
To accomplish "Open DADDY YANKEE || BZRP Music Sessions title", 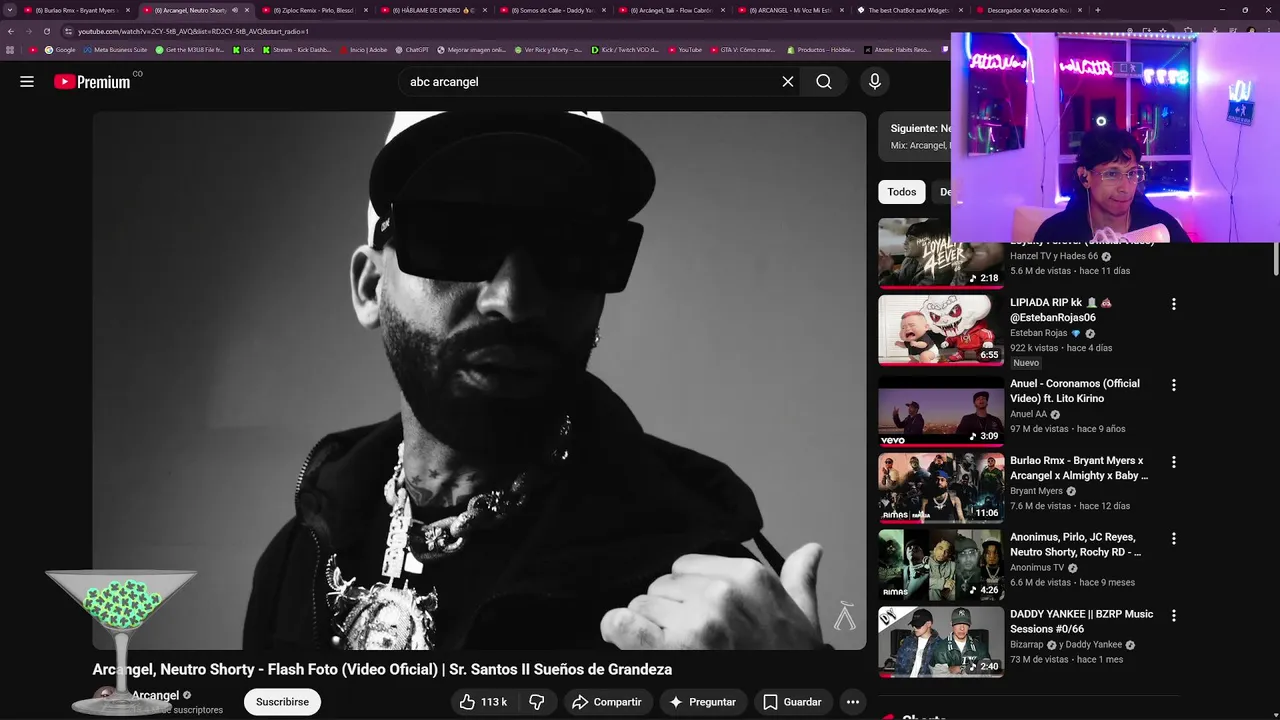I will pyautogui.click(x=1081, y=621).
